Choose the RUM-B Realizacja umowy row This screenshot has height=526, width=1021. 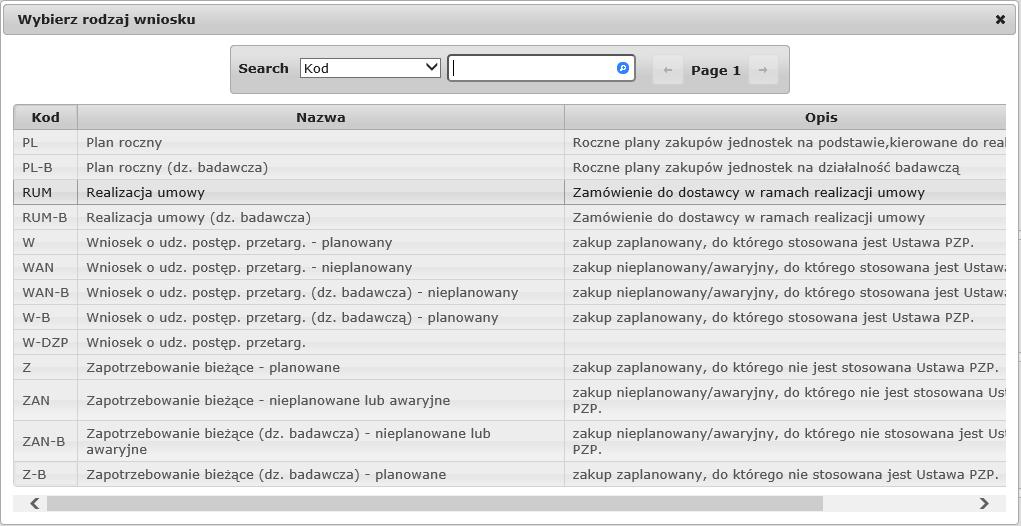coord(510,217)
